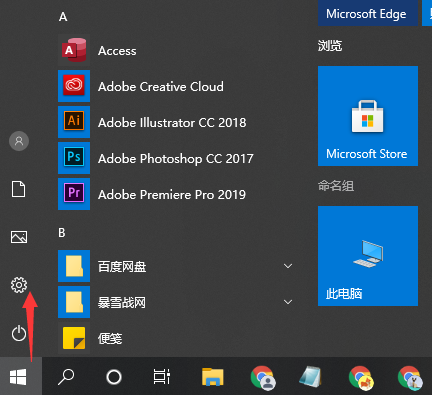The width and height of the screenshot is (432, 395).
Task: Open the 此电脑 tile
Action: coord(368,256)
